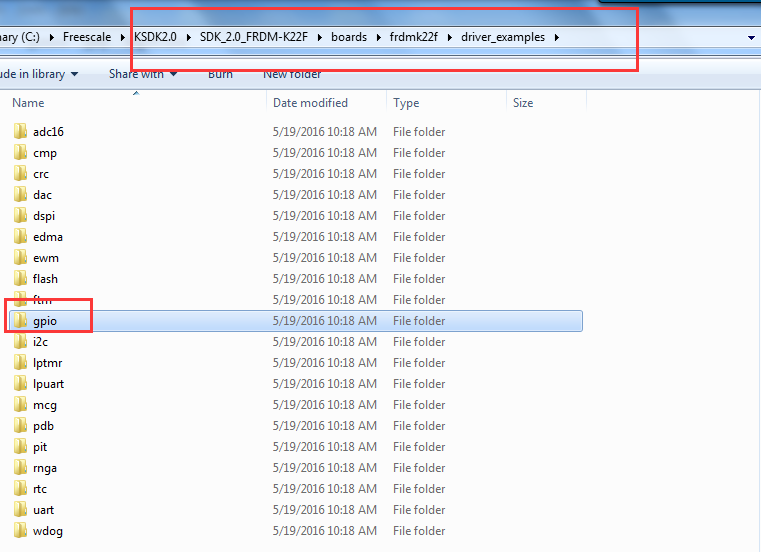Expand the frdmk22f breadcrumb arrow
The height and width of the screenshot is (552, 761).
coord(450,37)
